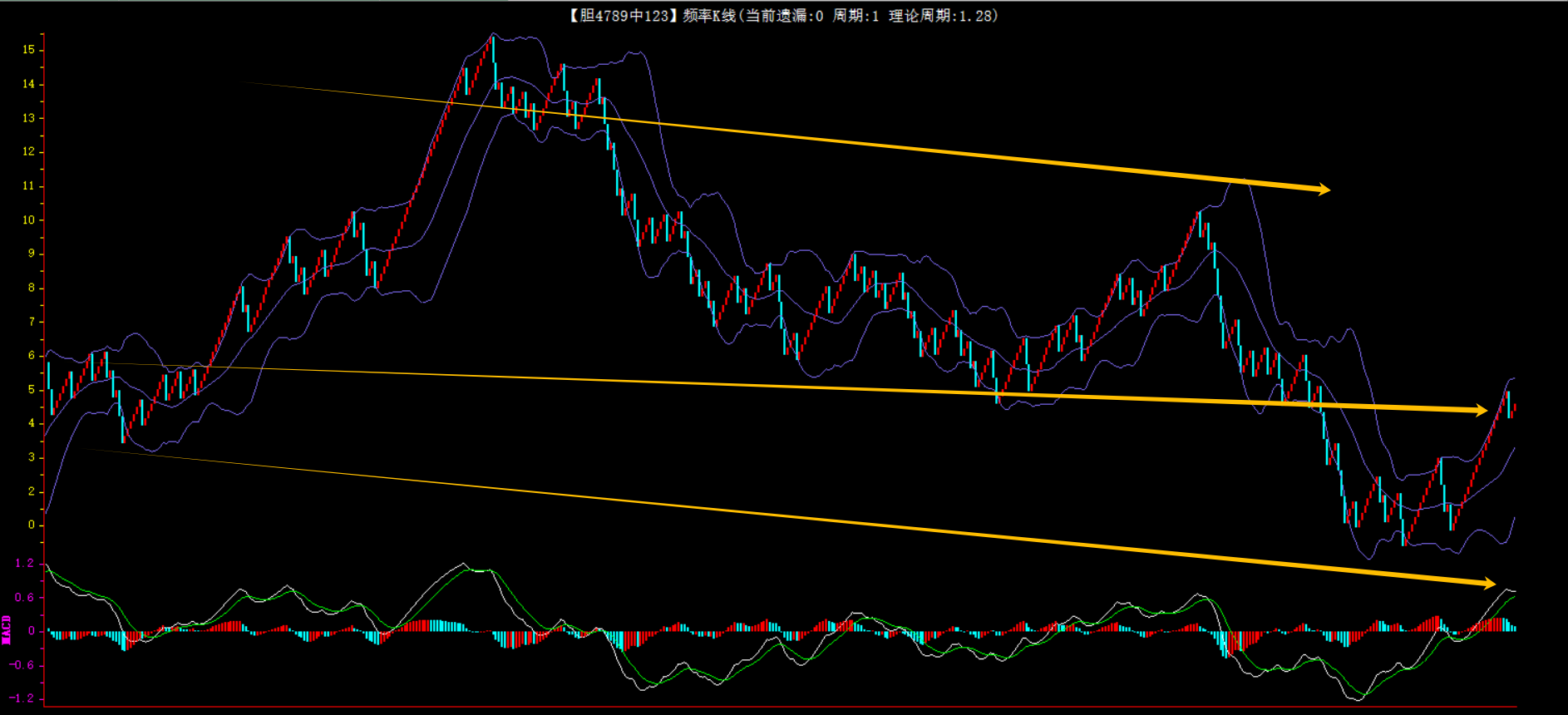The height and width of the screenshot is (715, 1568).
Task: Click the 10 label on the price axis
Action: pos(29,219)
